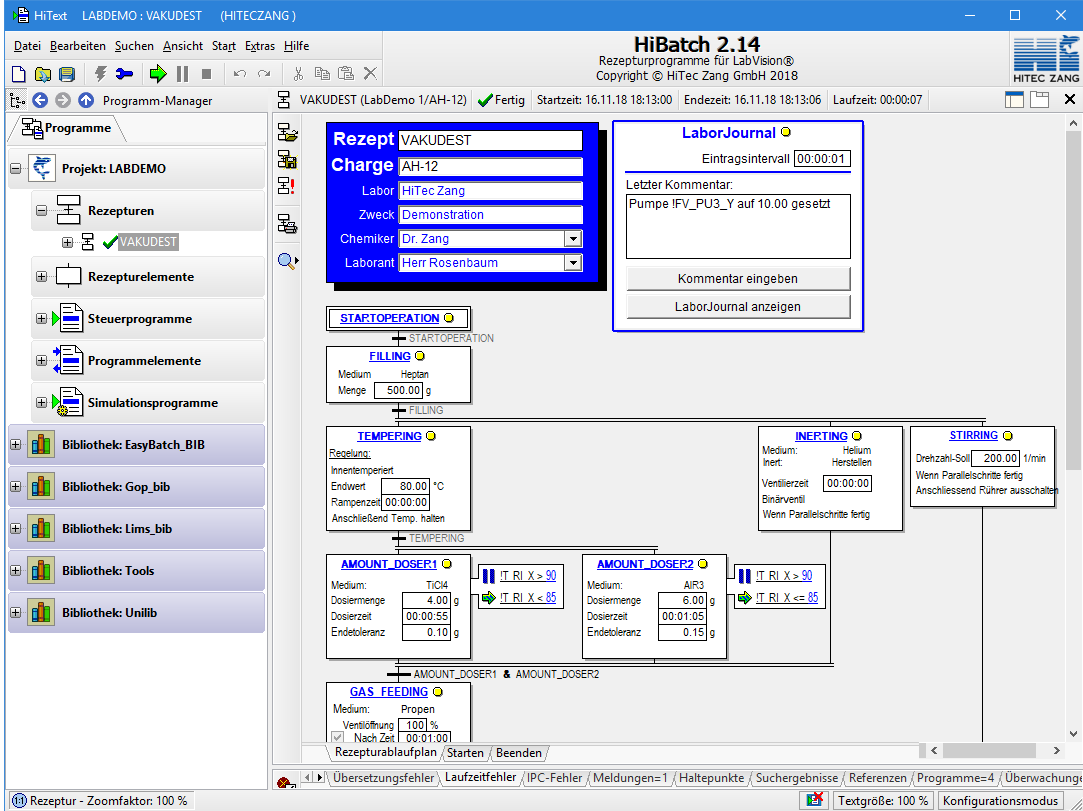
Task: Collapse the Rezepturen node
Action: [41, 211]
